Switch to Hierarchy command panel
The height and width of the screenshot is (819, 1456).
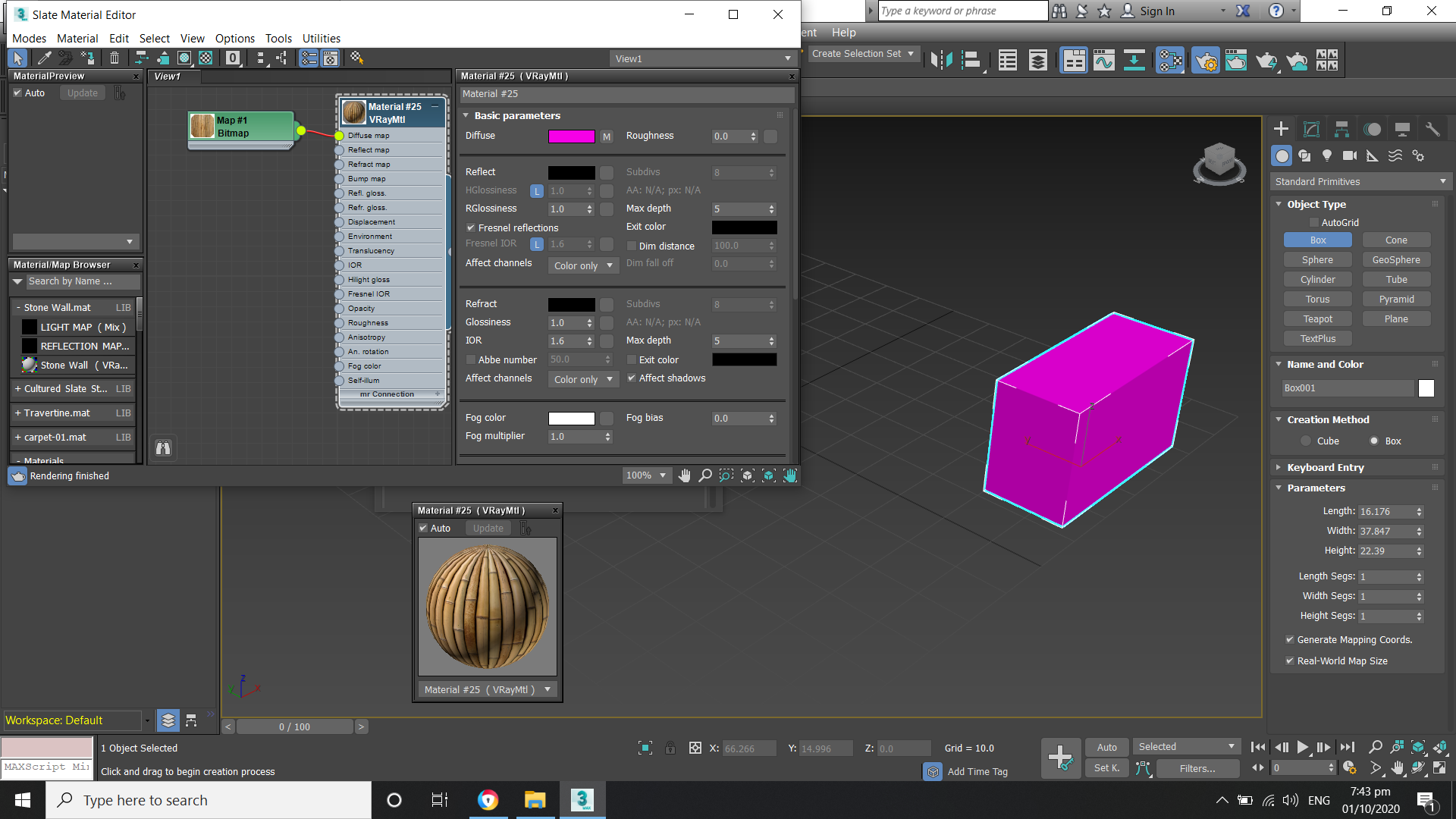pos(1341,129)
